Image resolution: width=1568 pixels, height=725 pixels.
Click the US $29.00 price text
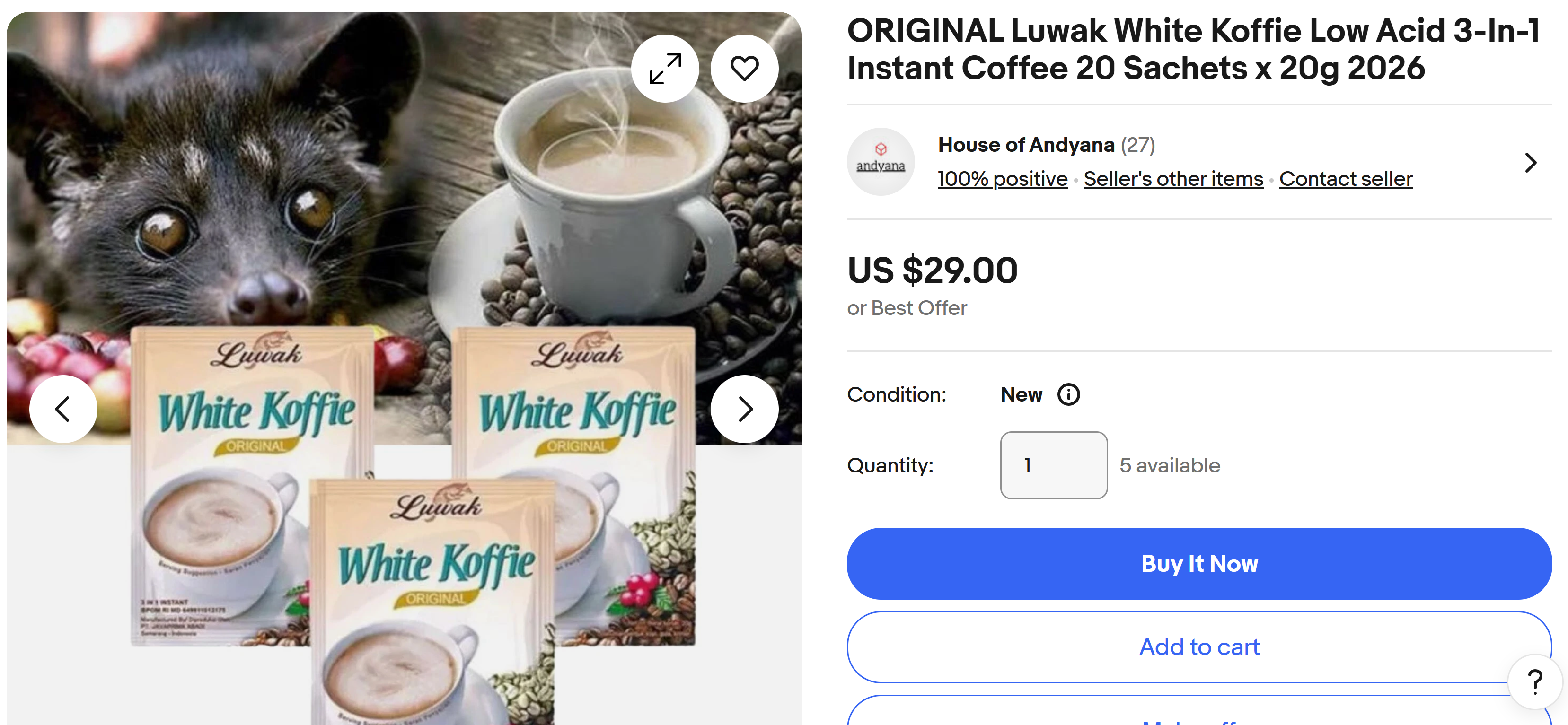932,270
